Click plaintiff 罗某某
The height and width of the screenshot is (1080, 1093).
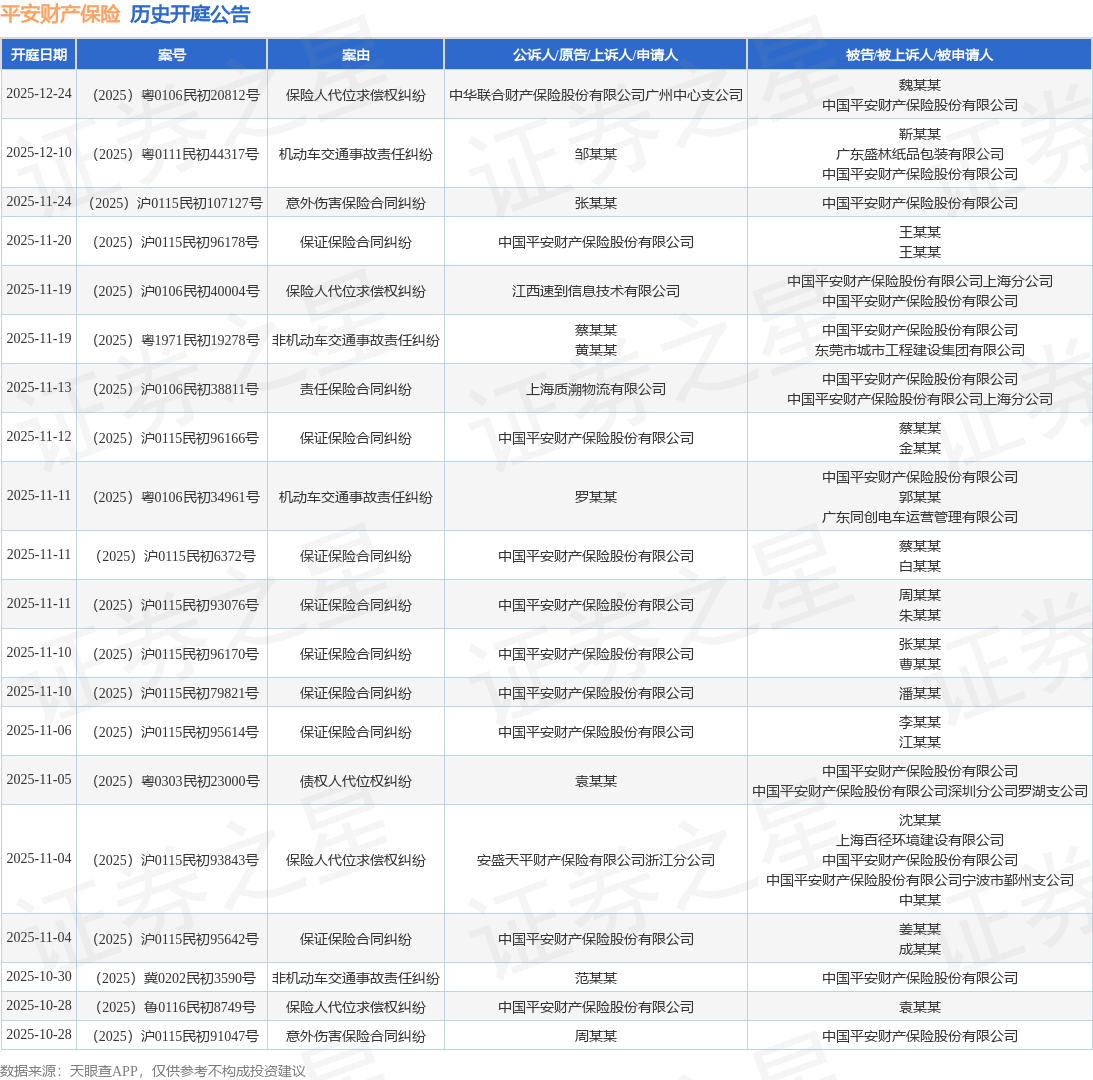coord(595,496)
